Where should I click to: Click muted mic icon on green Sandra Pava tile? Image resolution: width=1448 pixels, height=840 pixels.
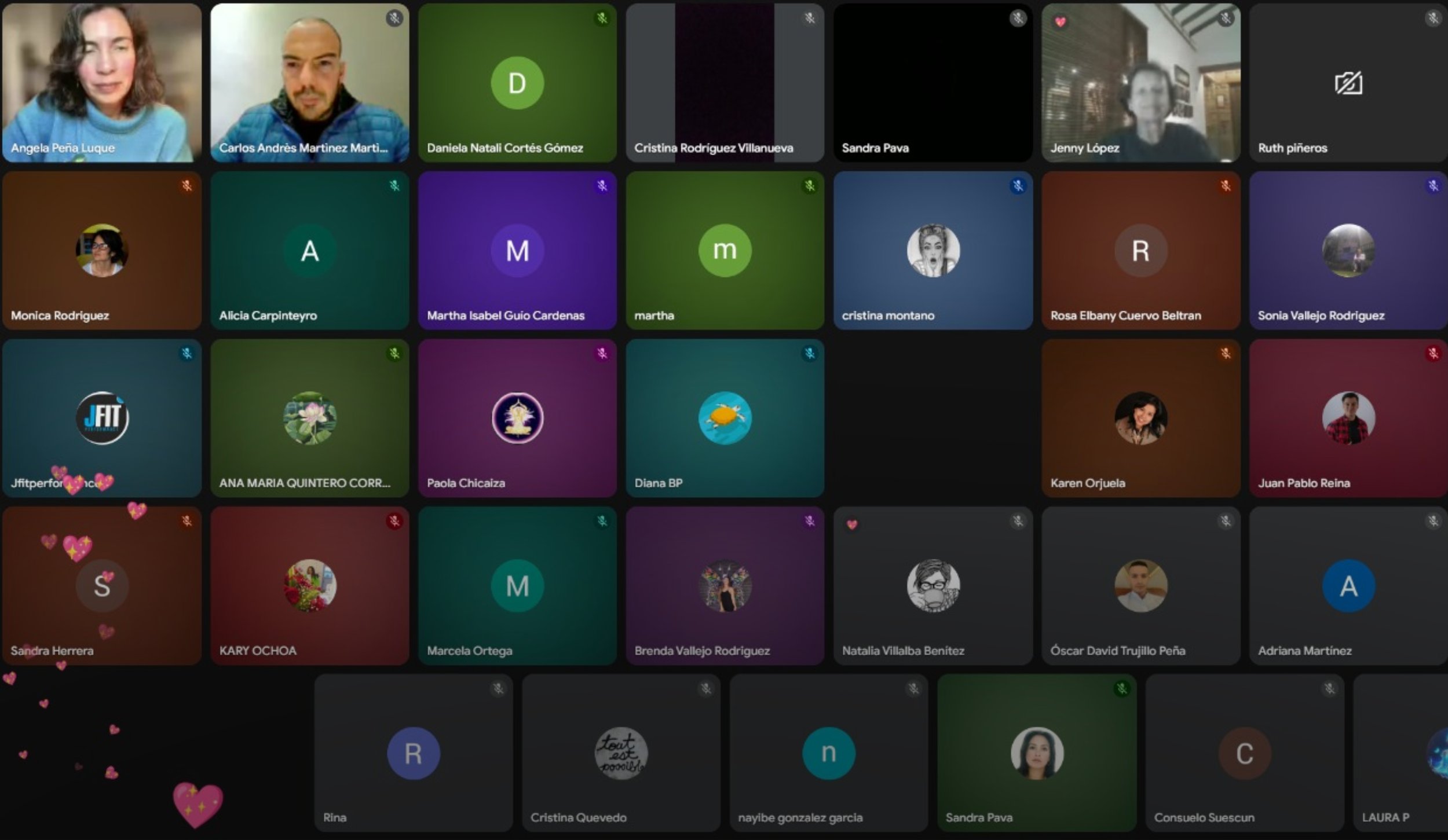[1122, 688]
